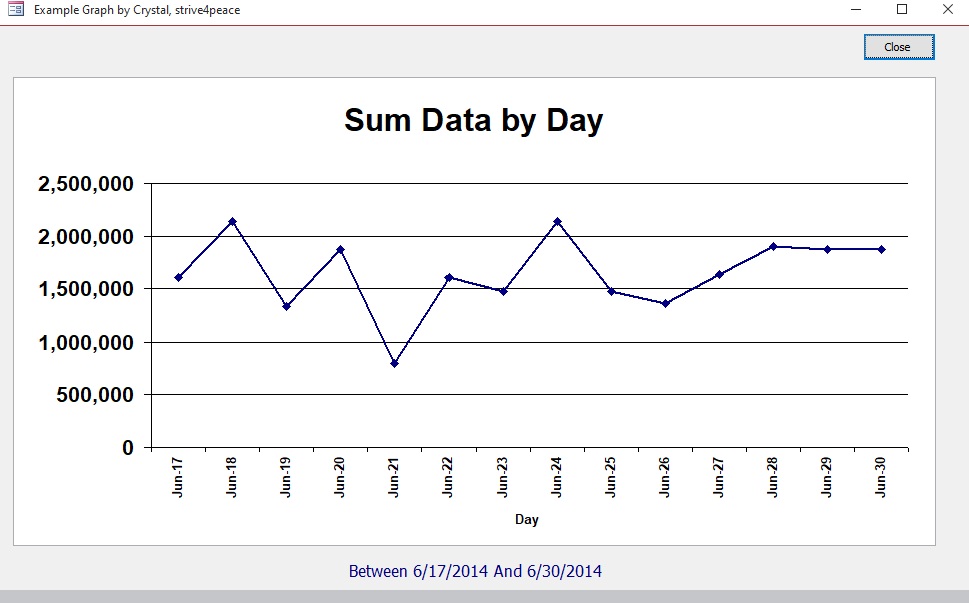This screenshot has width=969, height=603.
Task: Click the Access form icon in title bar
Action: pyautogui.click(x=15, y=9)
